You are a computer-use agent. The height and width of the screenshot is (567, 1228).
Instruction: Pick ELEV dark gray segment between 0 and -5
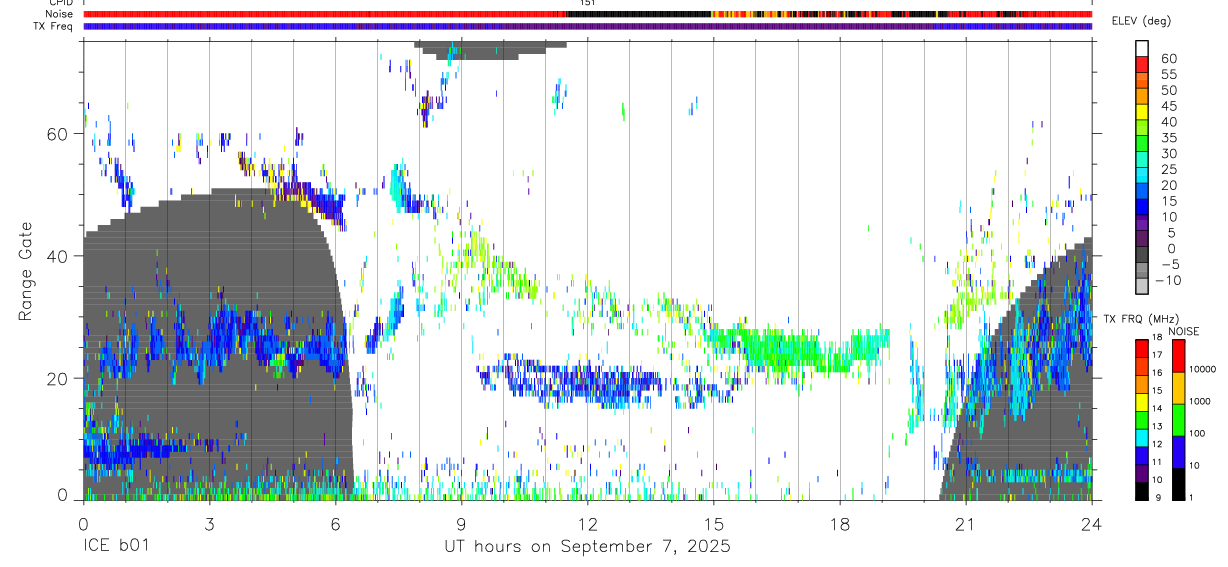[1142, 254]
